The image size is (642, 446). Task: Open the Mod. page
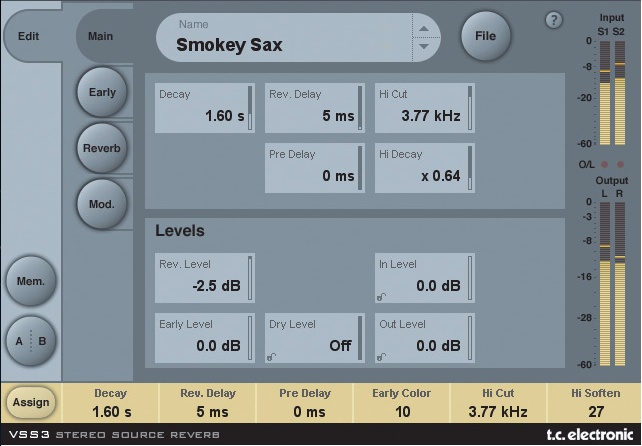click(x=102, y=204)
